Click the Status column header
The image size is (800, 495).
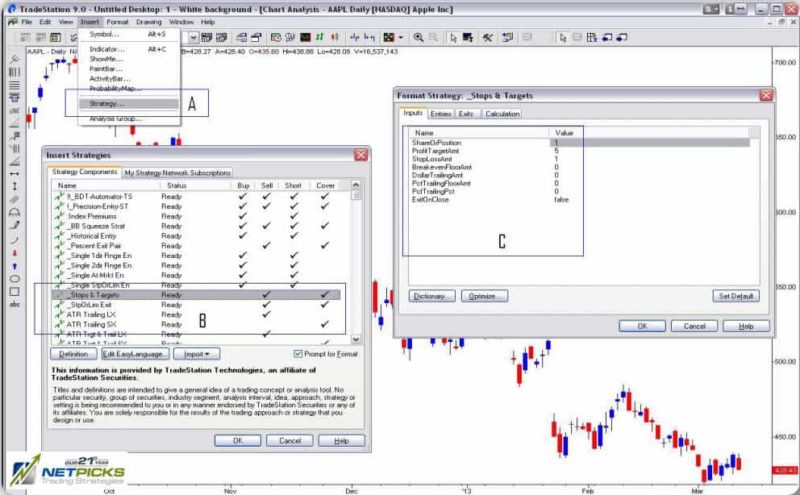(x=195, y=185)
